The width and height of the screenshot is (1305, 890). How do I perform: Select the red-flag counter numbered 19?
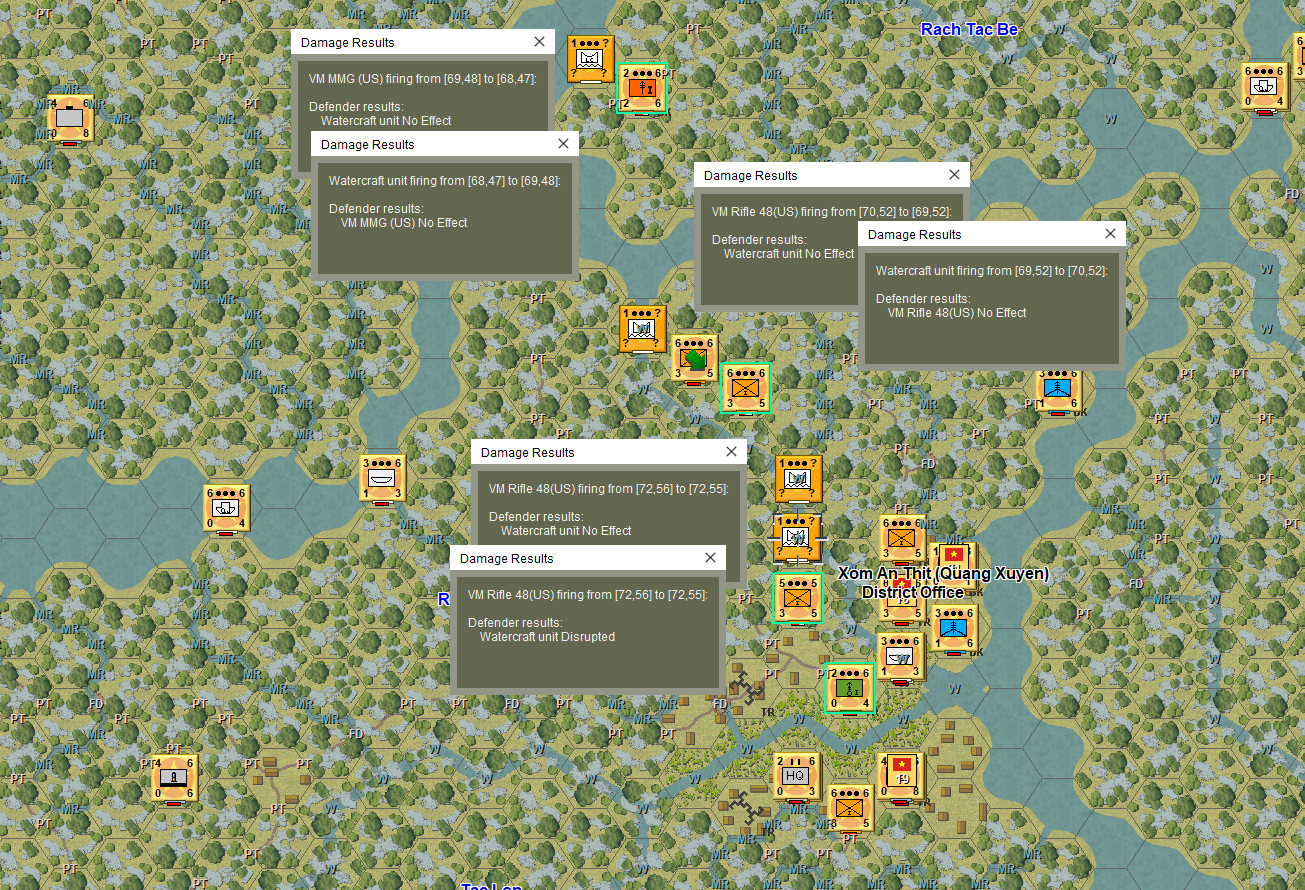click(901, 776)
